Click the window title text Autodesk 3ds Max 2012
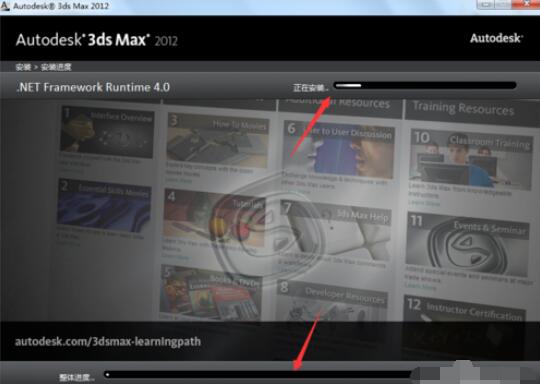Image resolution: width=540 pixels, height=384 pixels. 61,6
